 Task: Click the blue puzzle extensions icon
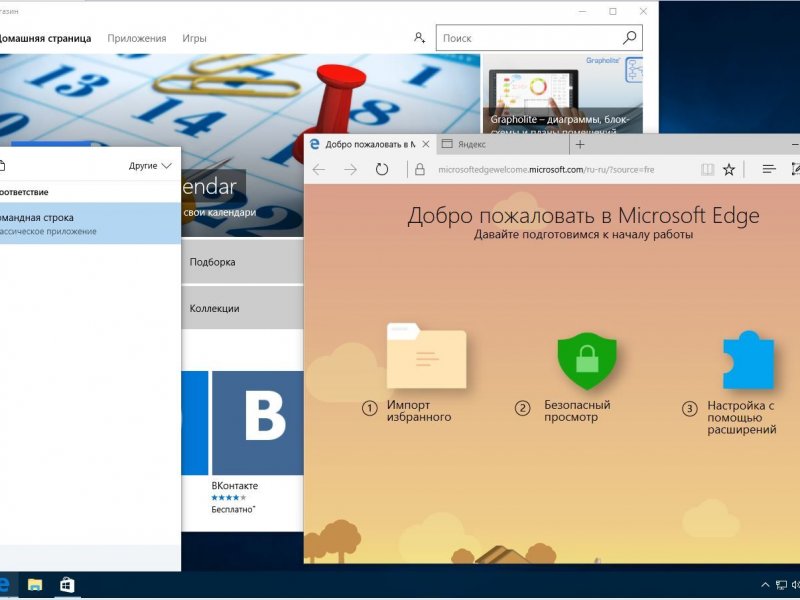tap(748, 360)
